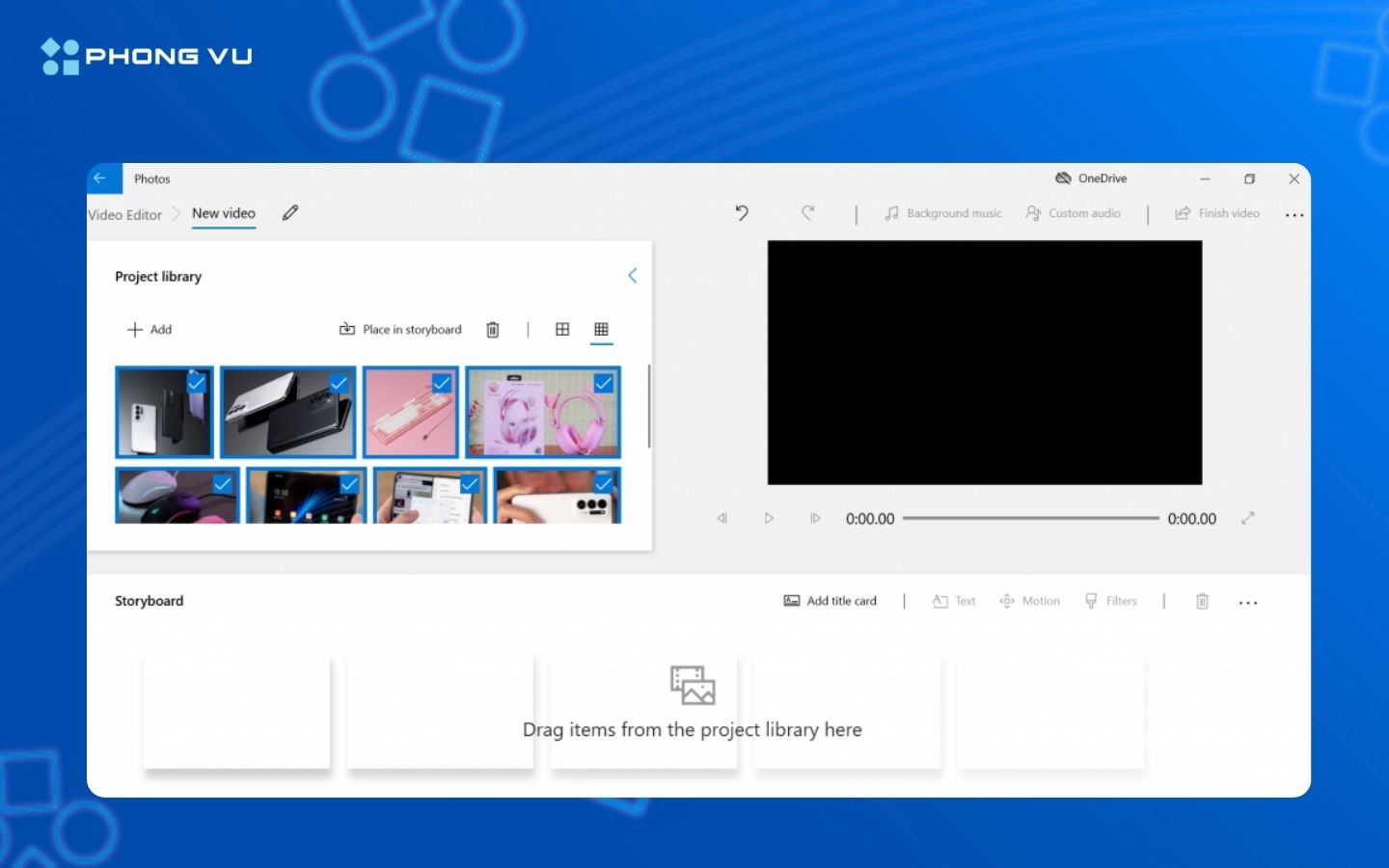Click the Redo icon
Viewport: 1389px width, 868px height.
click(807, 213)
